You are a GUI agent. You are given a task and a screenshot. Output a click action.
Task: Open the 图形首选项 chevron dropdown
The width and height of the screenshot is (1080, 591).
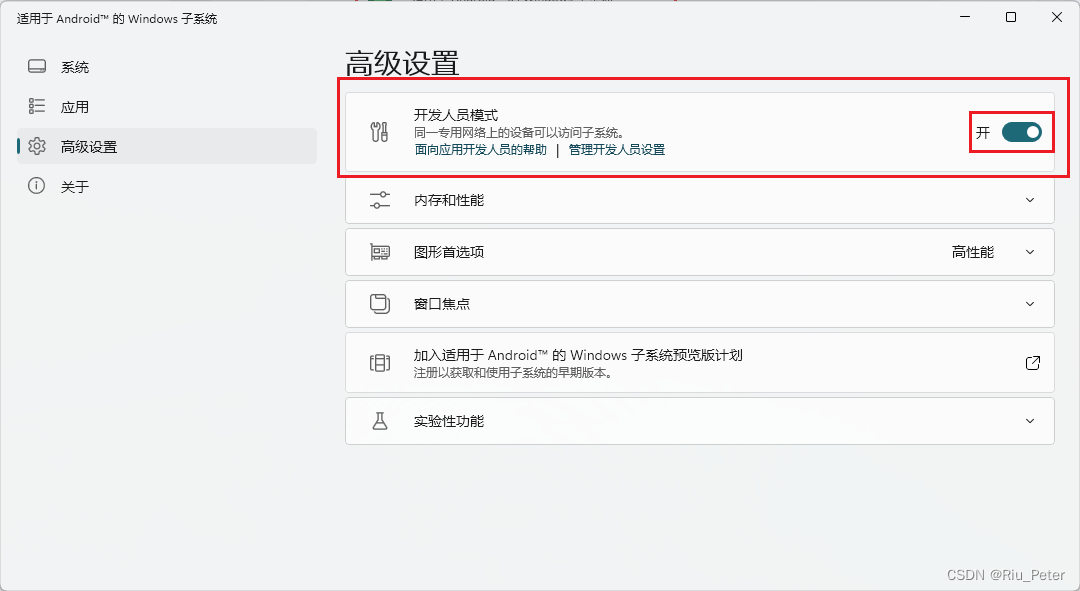click(1030, 252)
